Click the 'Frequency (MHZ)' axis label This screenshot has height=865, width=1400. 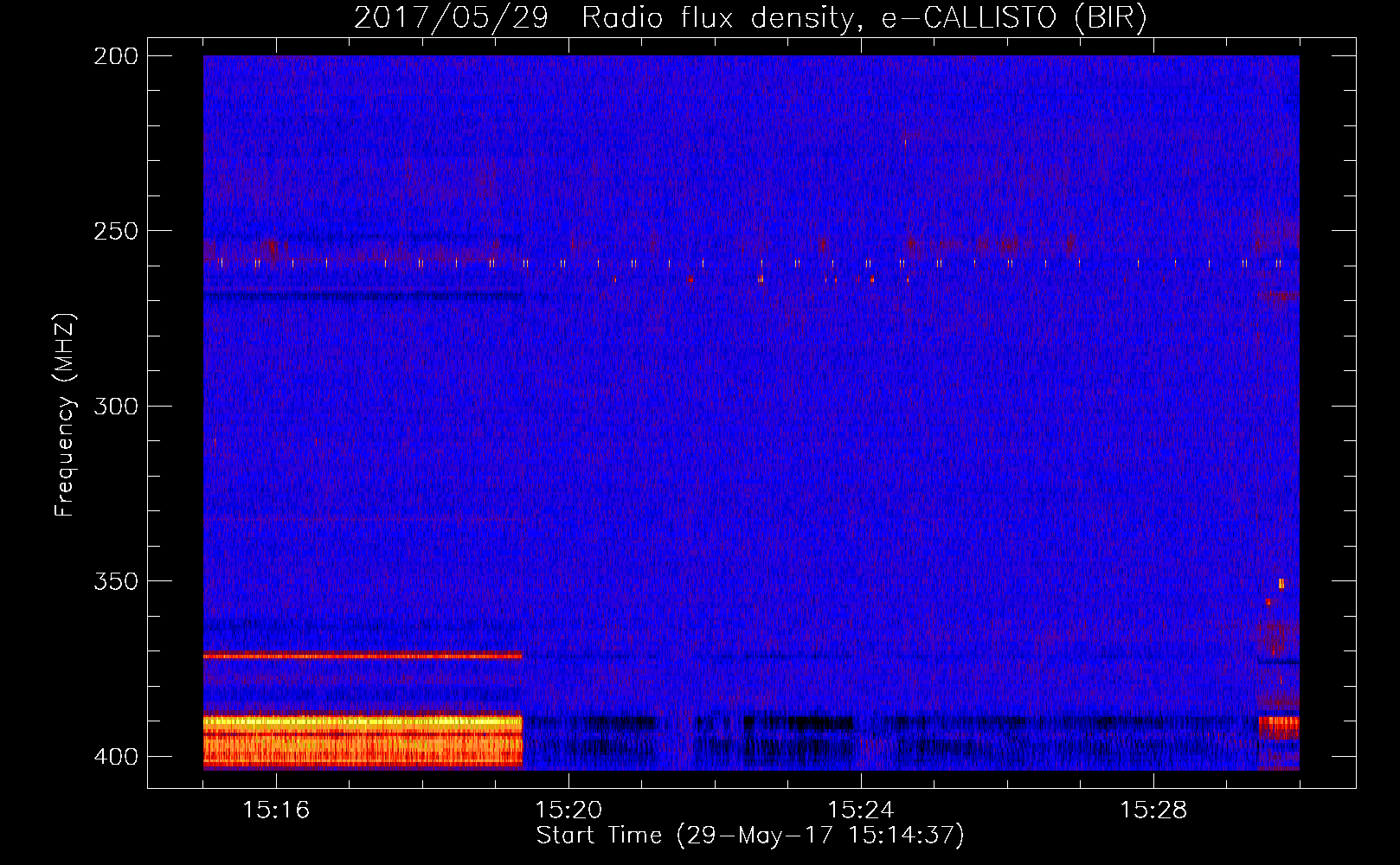65,415
